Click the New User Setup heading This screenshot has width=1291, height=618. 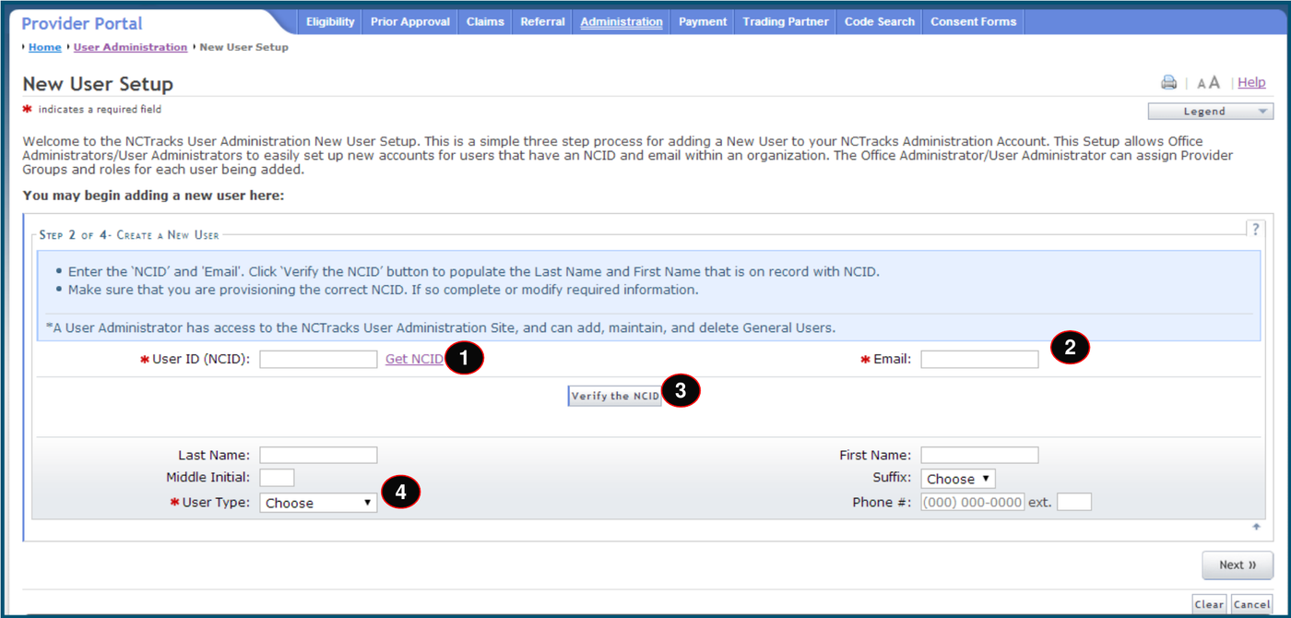(x=98, y=84)
